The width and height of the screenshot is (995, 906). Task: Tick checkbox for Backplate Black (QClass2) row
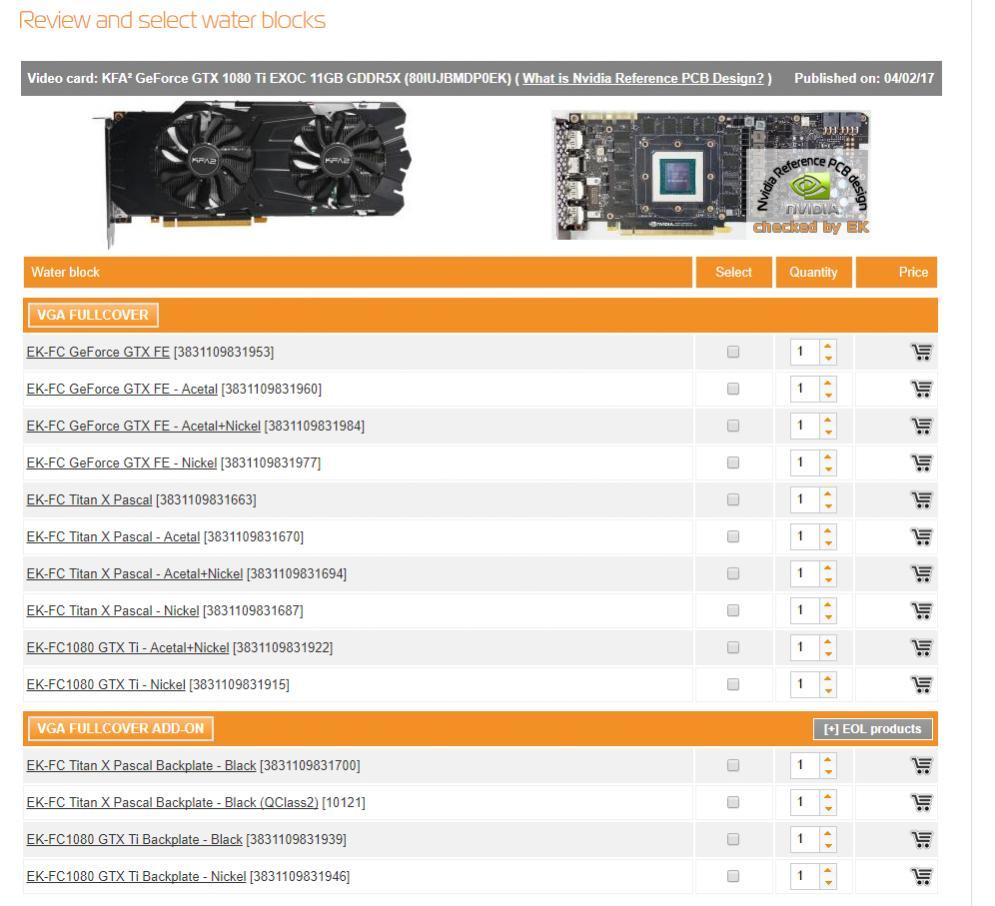733,802
